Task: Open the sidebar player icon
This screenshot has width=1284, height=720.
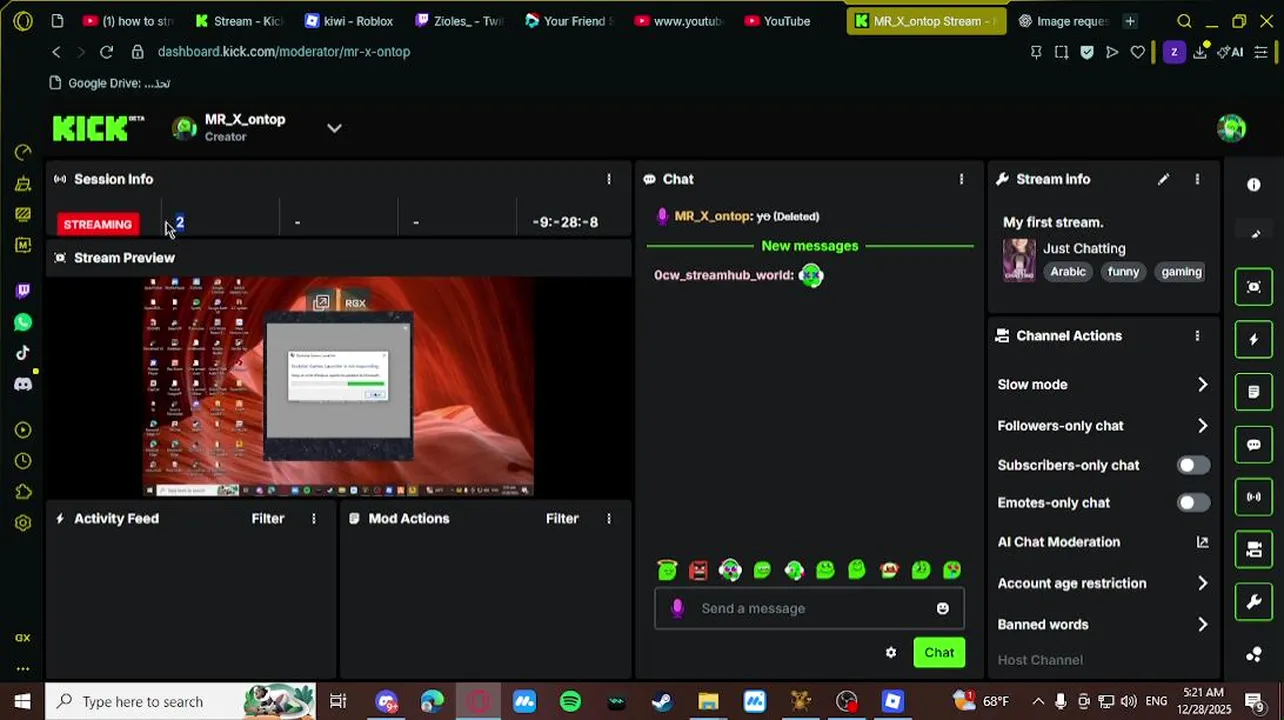Action: click(23, 430)
